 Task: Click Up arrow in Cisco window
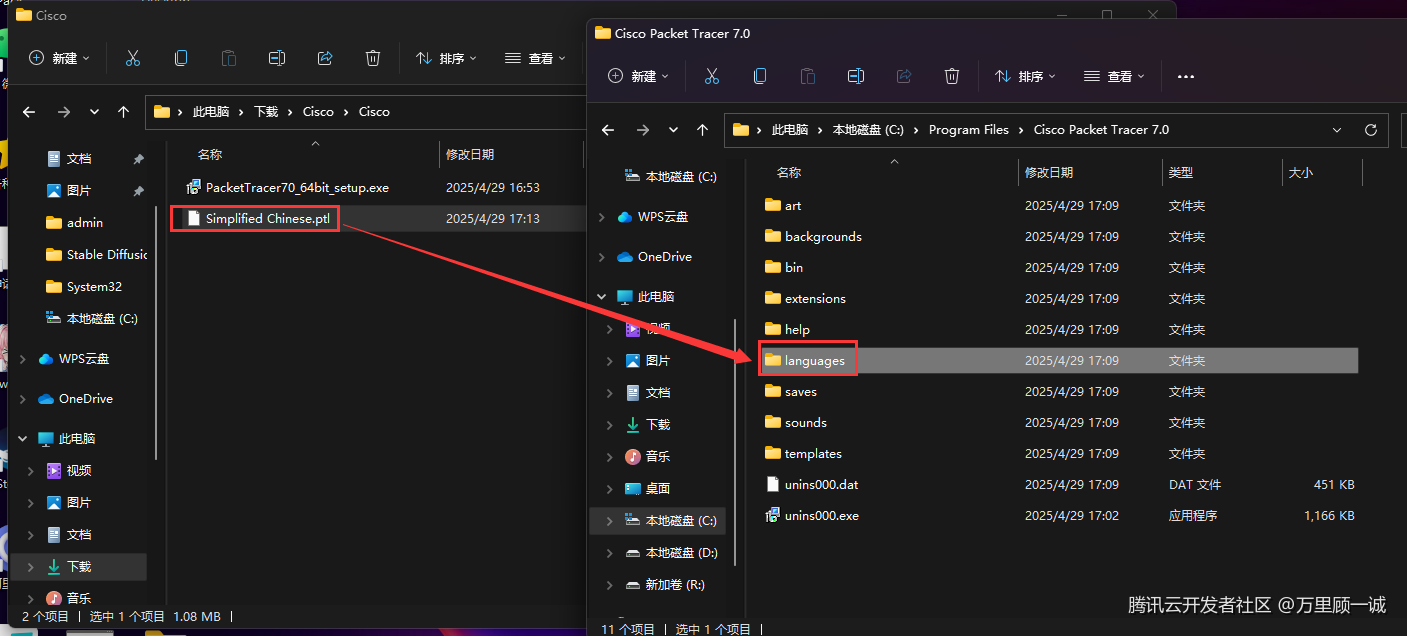[123, 112]
